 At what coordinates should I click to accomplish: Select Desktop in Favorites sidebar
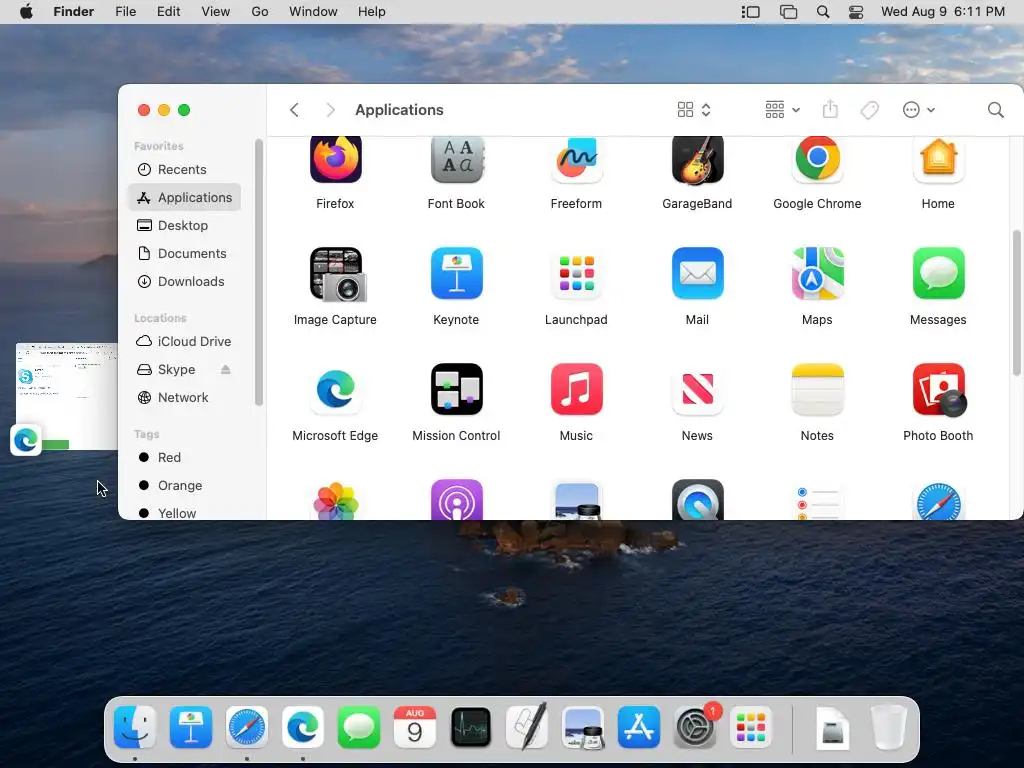[x=185, y=225]
